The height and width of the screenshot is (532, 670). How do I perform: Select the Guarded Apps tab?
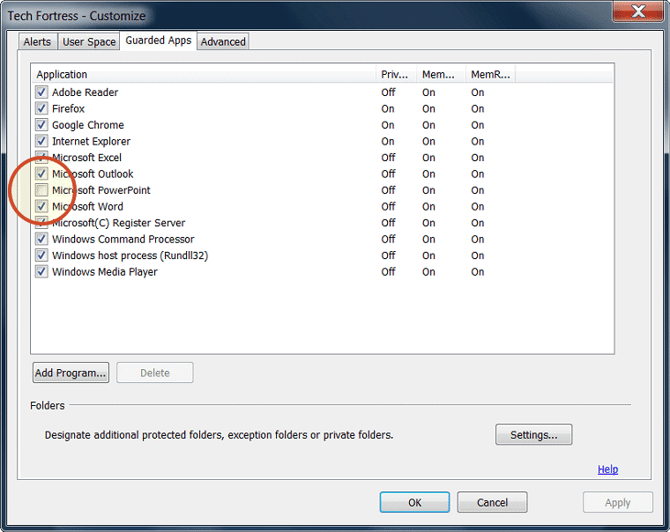[157, 41]
